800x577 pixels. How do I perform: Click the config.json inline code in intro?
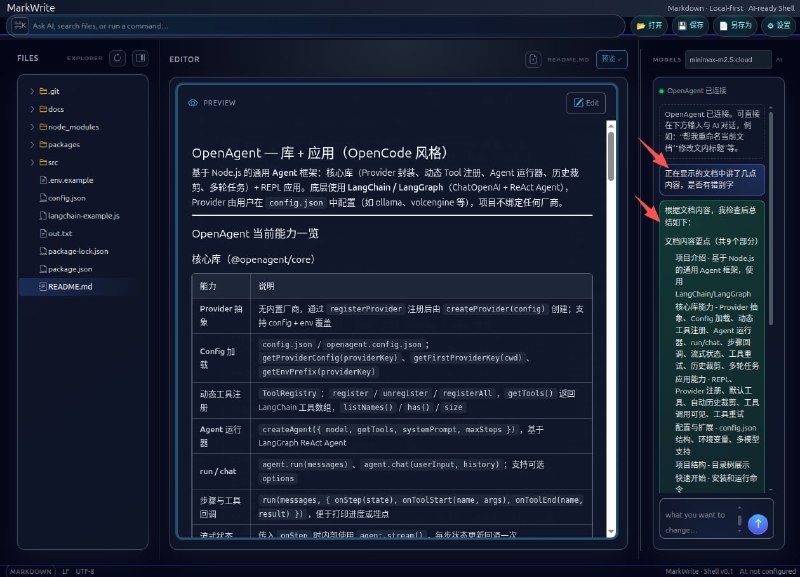296,203
